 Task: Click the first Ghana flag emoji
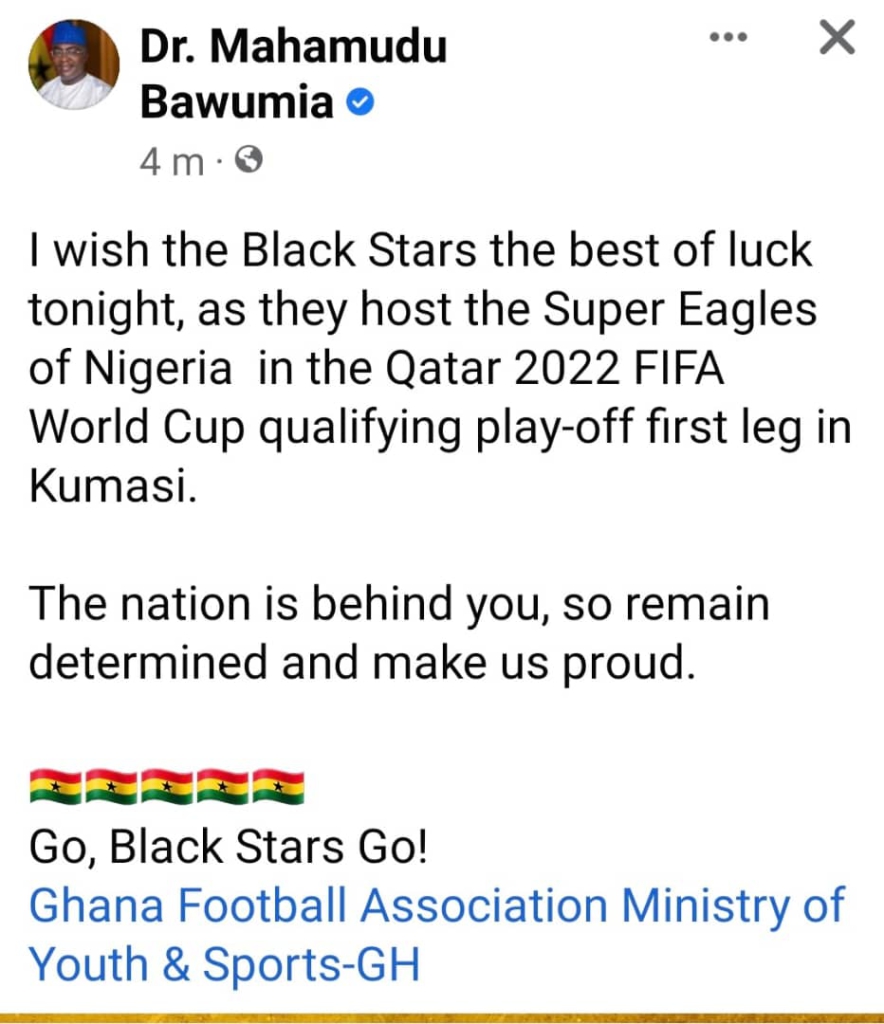[57, 787]
